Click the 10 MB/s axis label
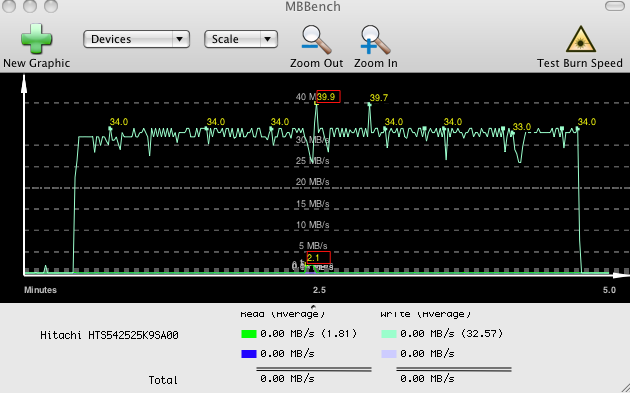 [x=313, y=225]
